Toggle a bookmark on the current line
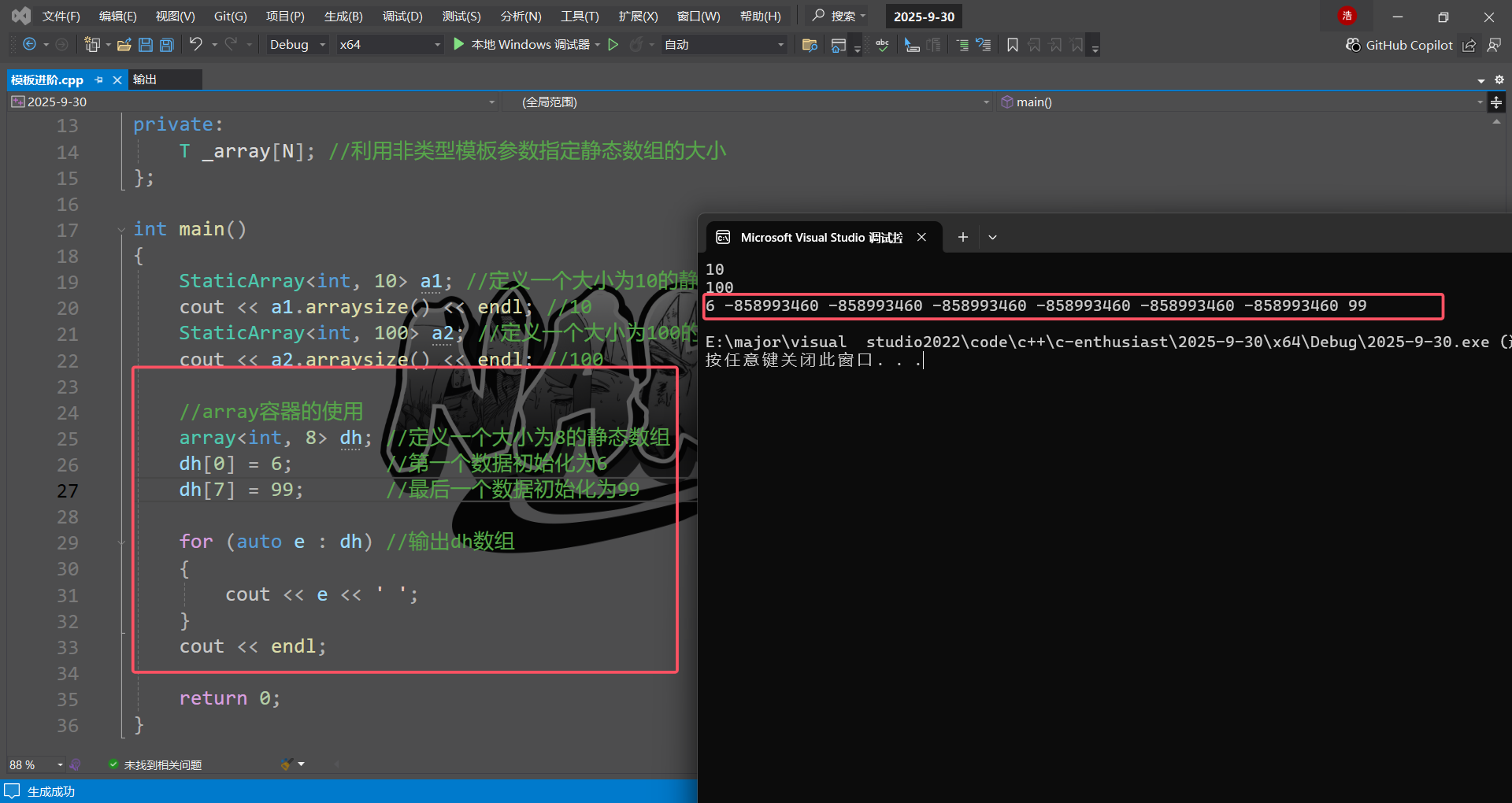This screenshot has height=803, width=1512. pyautogui.click(x=1013, y=45)
